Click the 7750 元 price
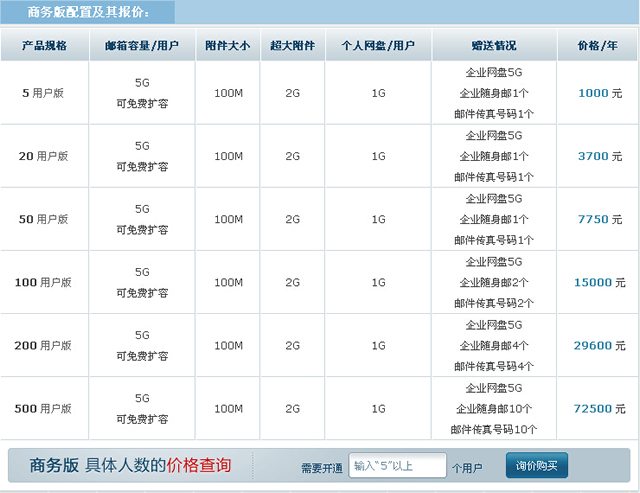The image size is (640, 493). (600, 220)
